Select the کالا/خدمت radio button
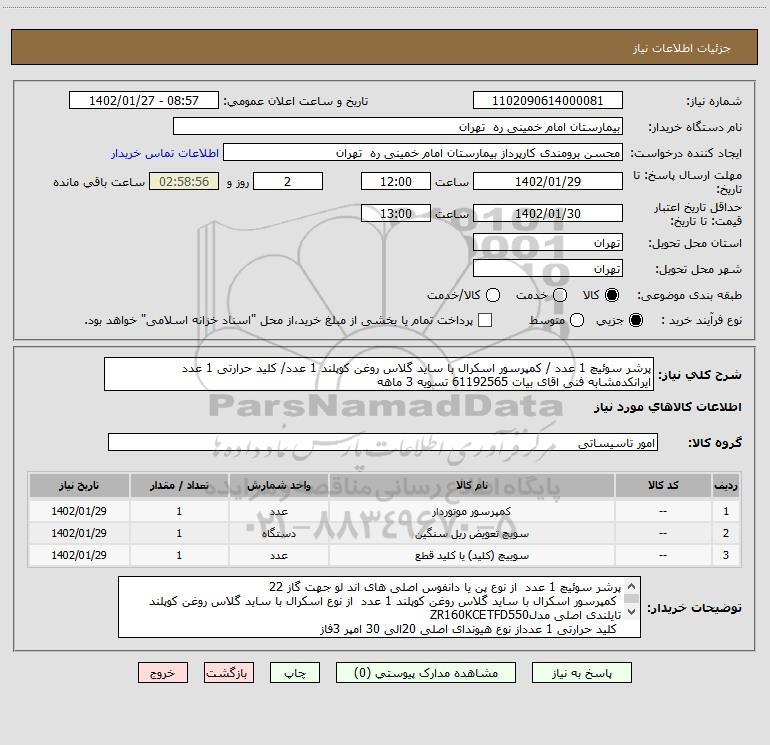 pos(493,295)
